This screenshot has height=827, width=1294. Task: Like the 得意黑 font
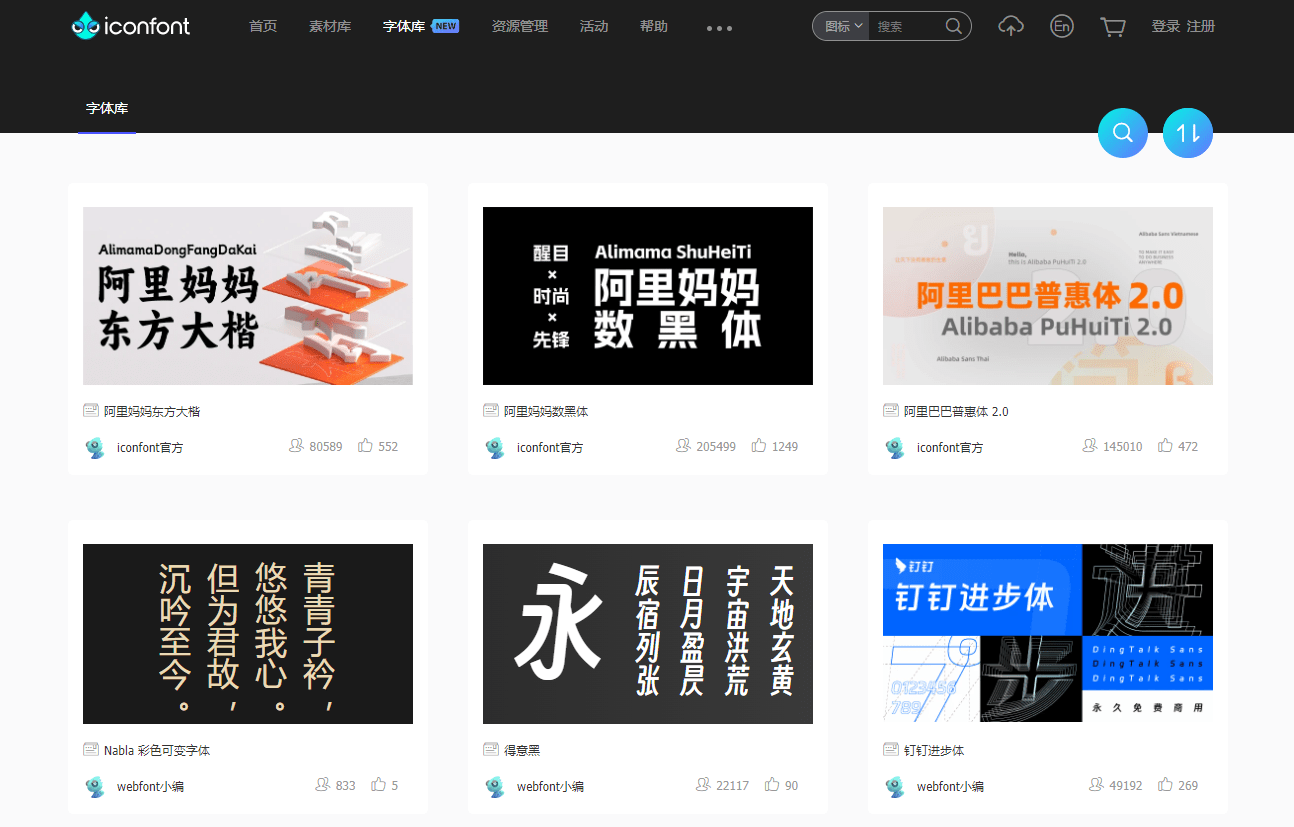pyautogui.click(x=769, y=784)
